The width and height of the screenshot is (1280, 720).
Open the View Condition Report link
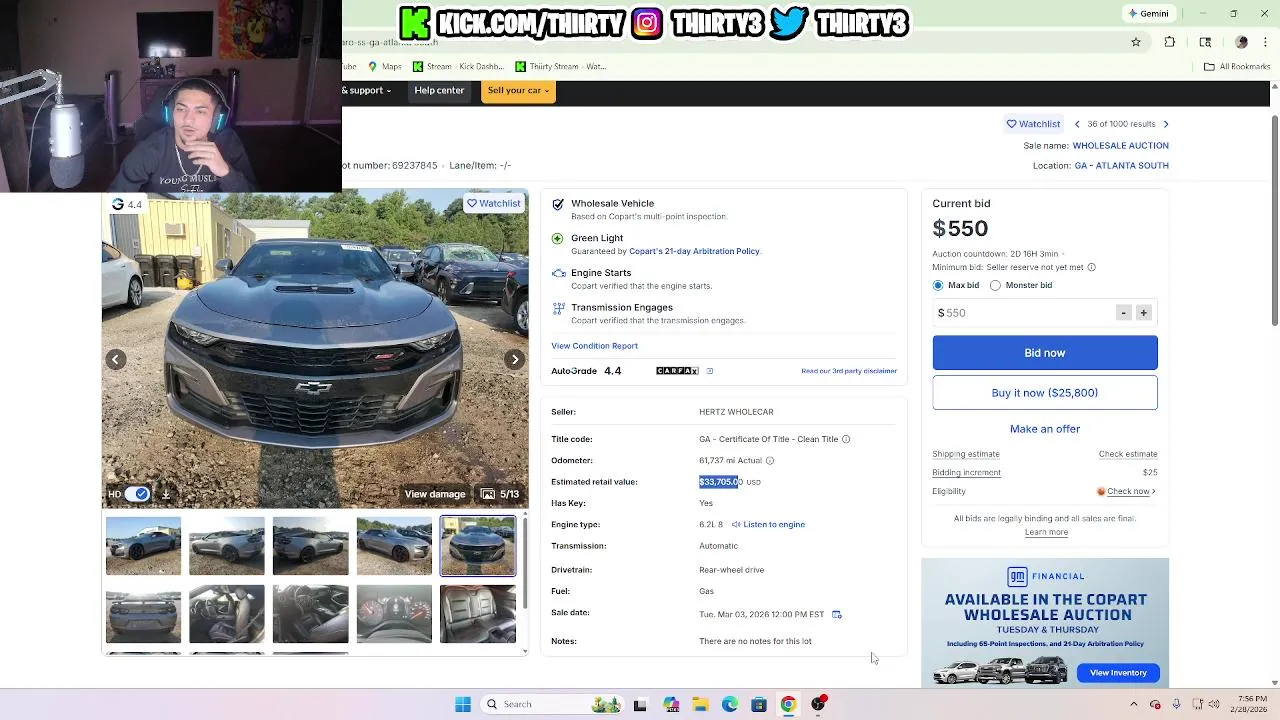tap(594, 346)
